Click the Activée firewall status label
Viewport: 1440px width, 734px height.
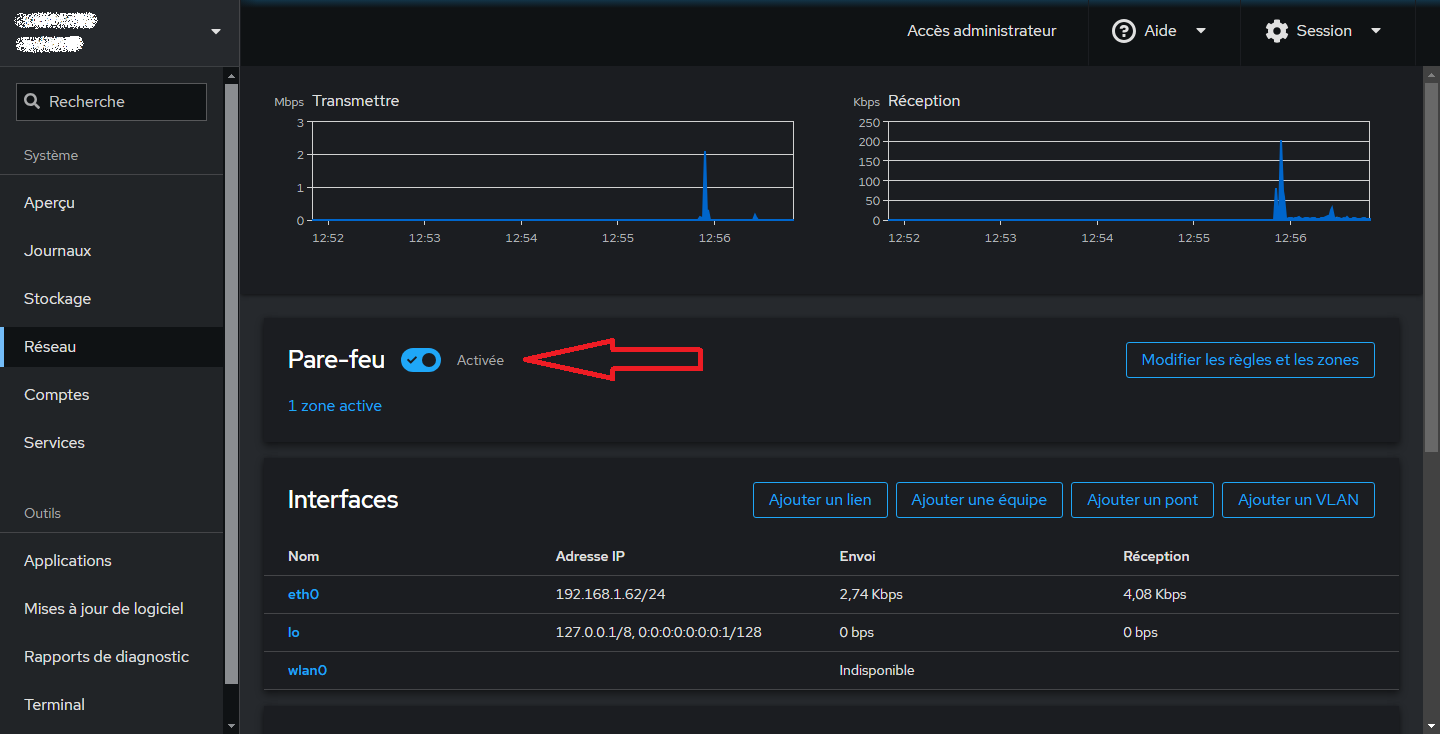click(x=480, y=360)
